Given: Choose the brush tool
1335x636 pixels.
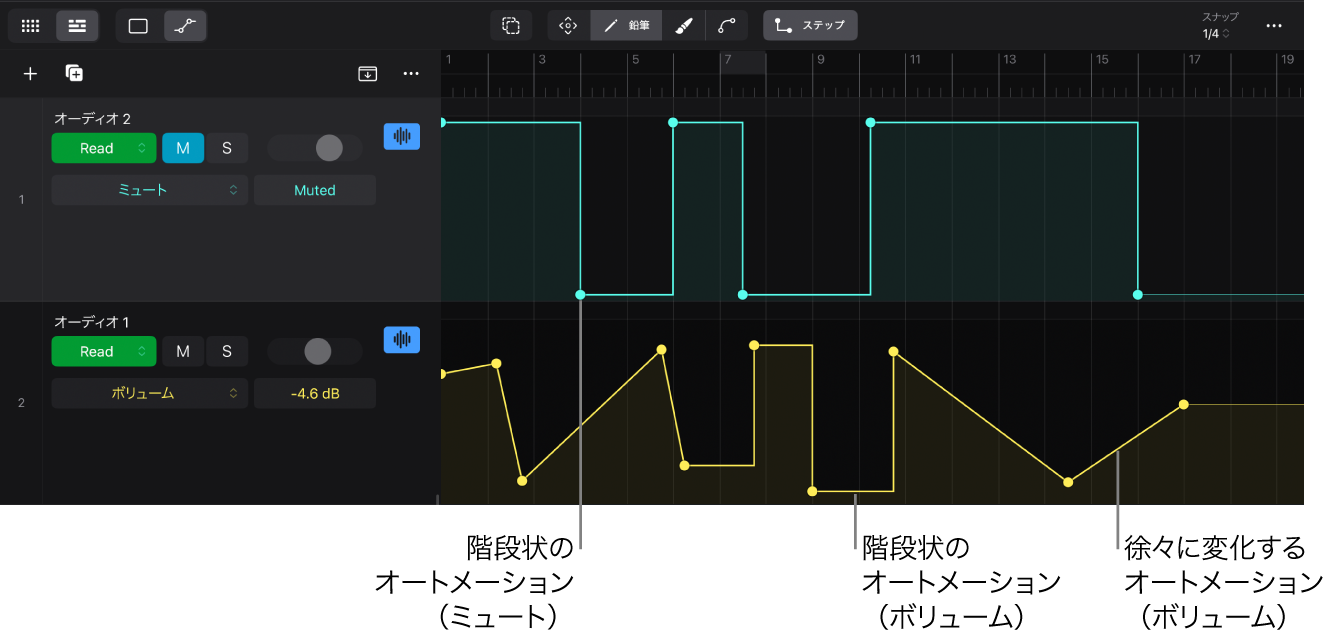Looking at the screenshot, I should [x=684, y=26].
